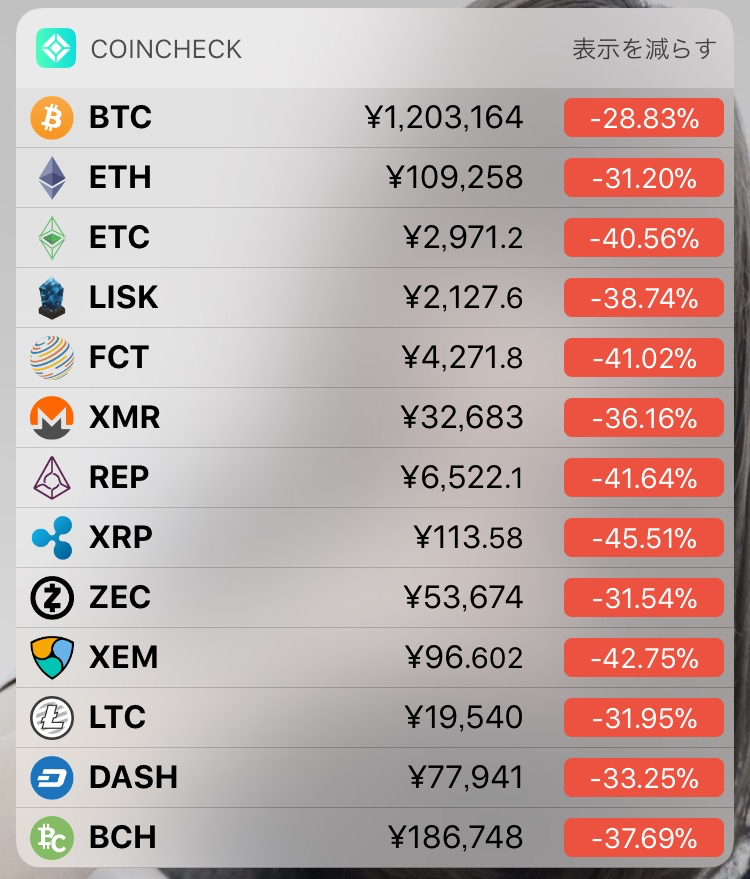Tap the Litecoin LTC silver icon
The image size is (750, 879).
pos(52,718)
